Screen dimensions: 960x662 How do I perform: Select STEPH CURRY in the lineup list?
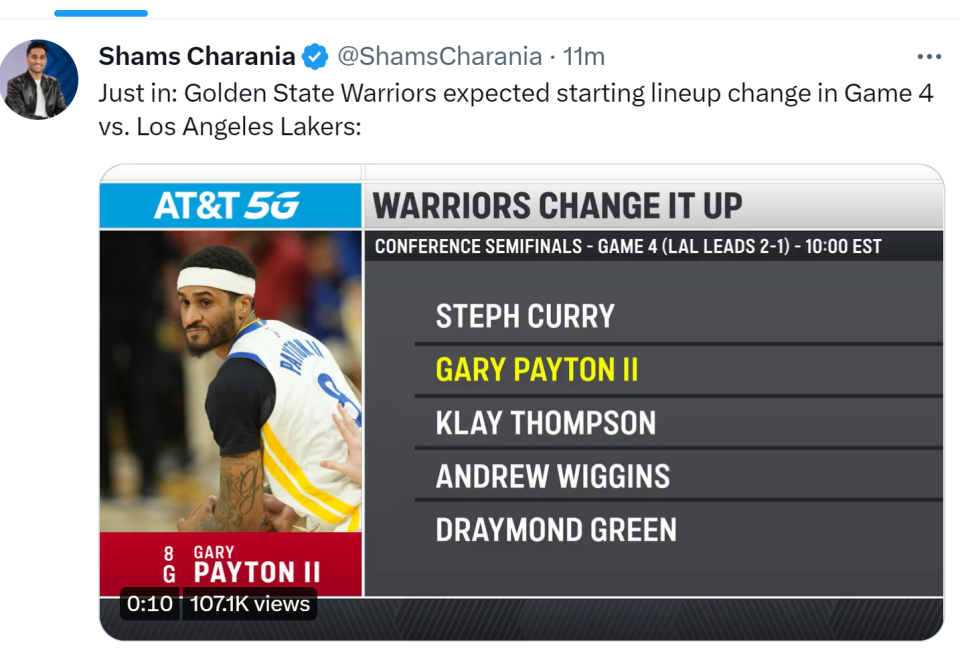[525, 317]
